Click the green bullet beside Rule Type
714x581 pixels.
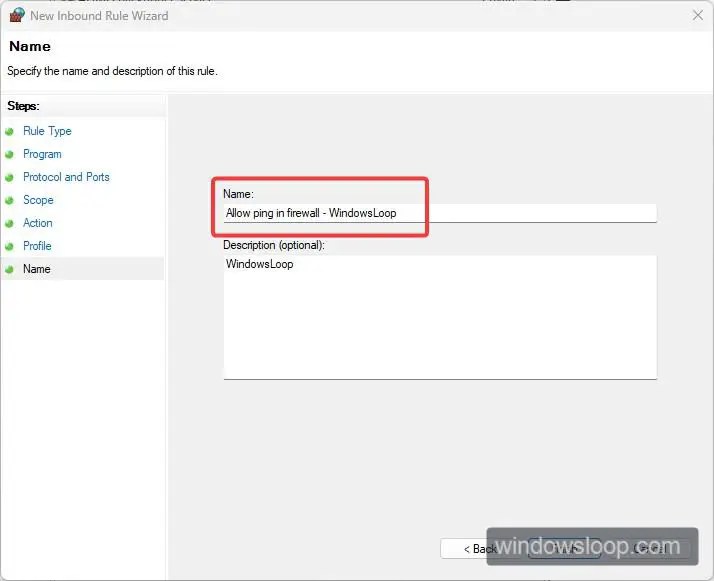click(x=10, y=132)
